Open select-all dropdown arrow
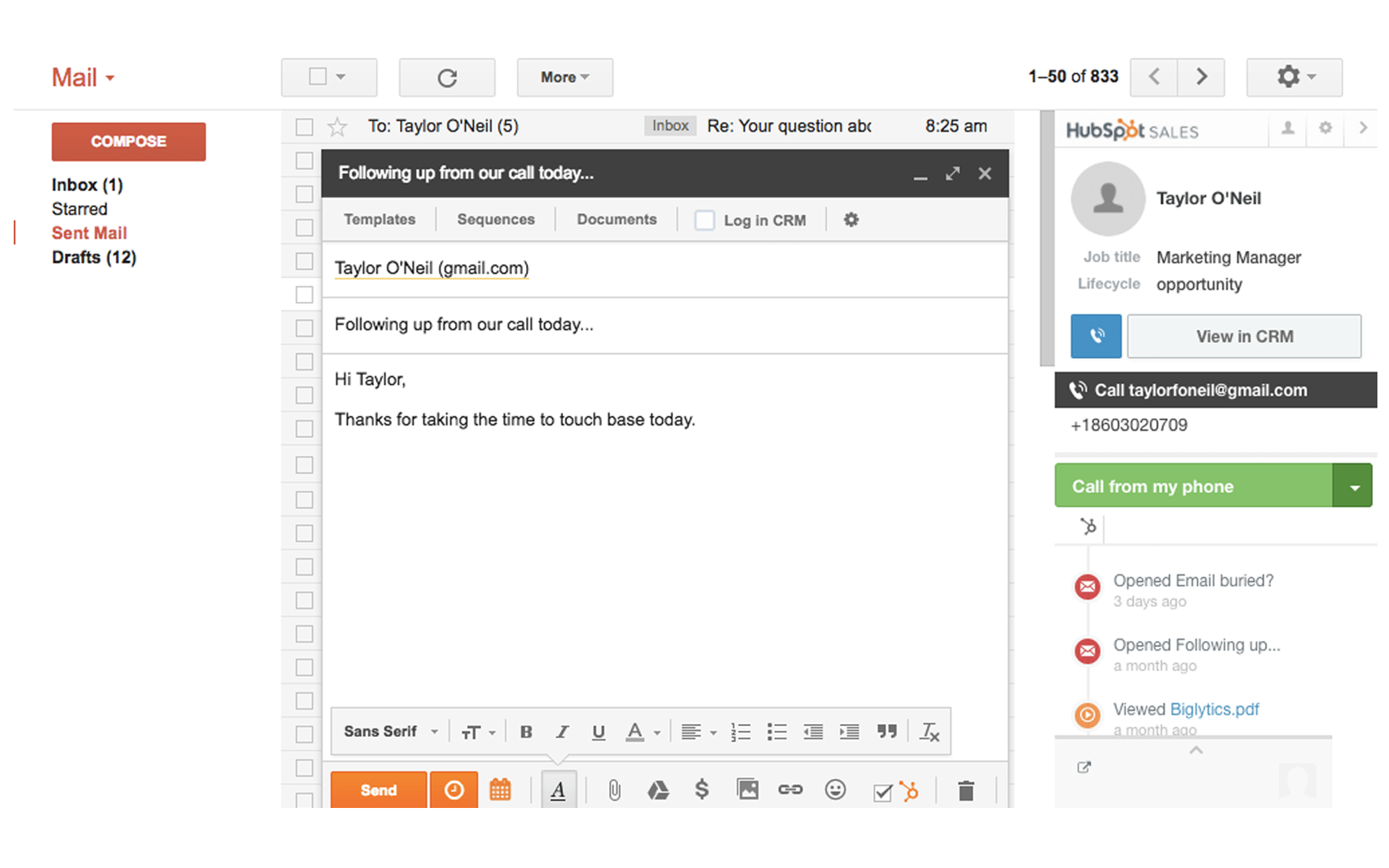This screenshot has height=868, width=1389. click(341, 77)
